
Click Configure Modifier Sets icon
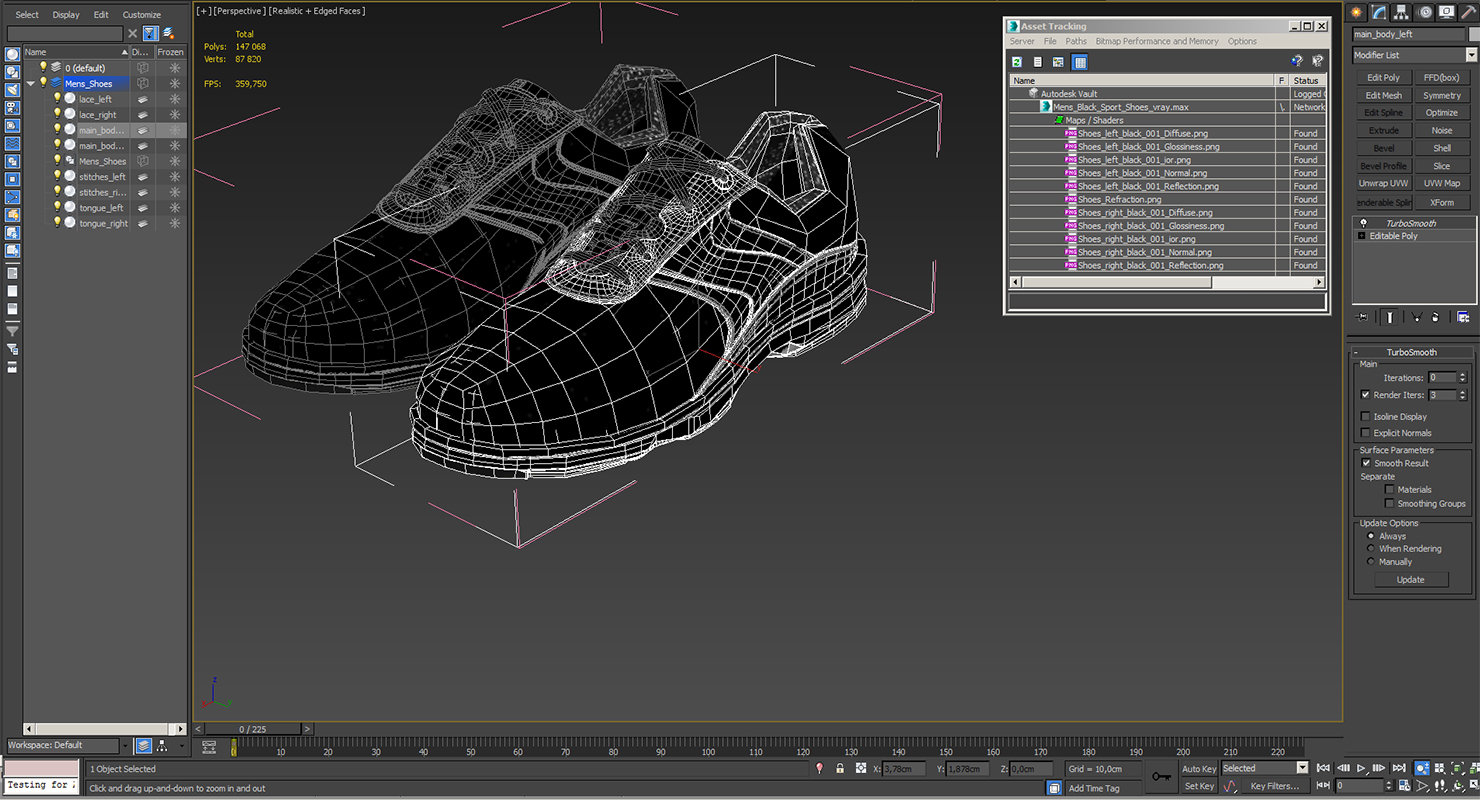[1463, 317]
